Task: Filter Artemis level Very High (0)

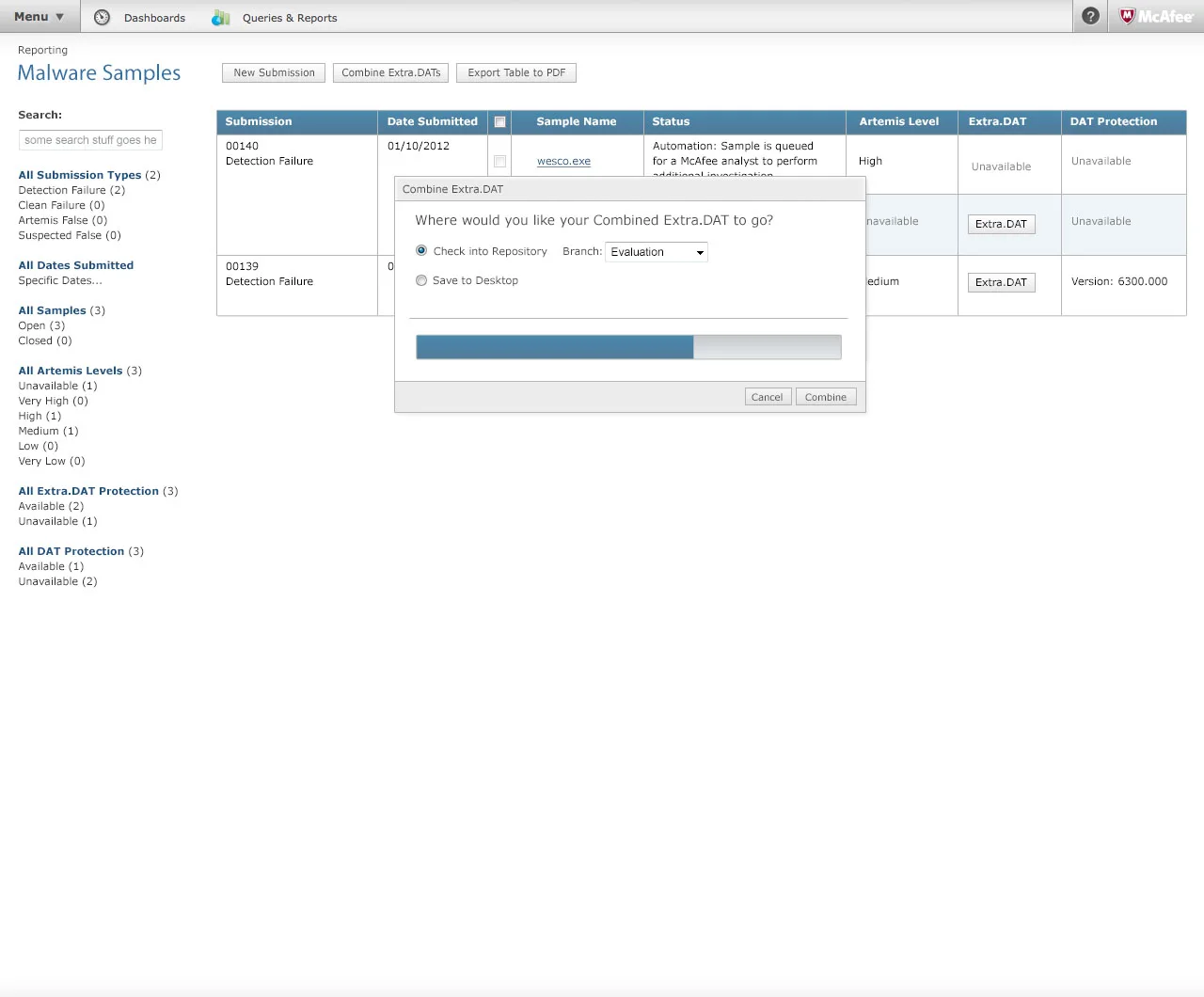Action: (53, 401)
